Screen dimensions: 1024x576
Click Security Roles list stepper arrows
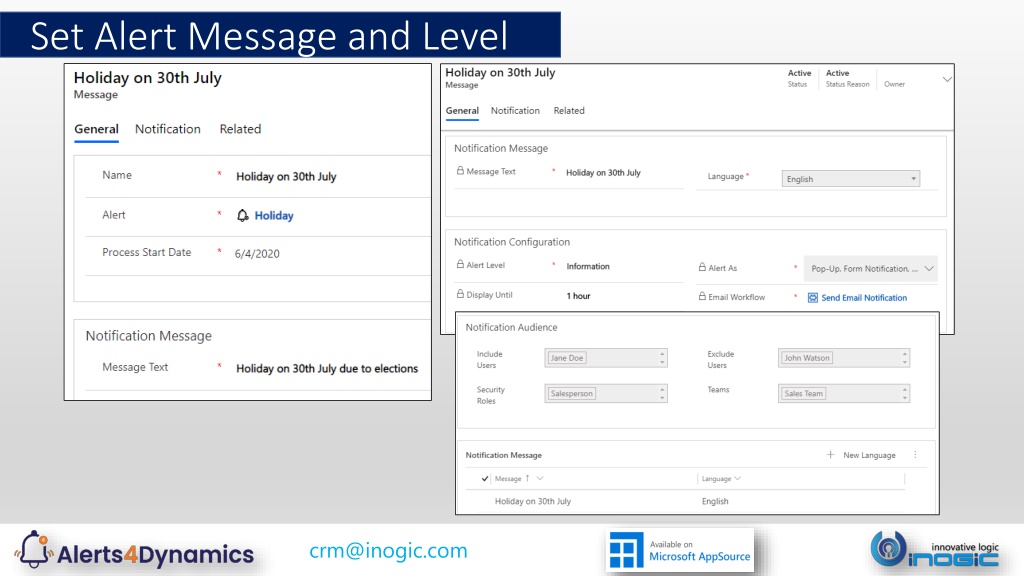click(662, 393)
